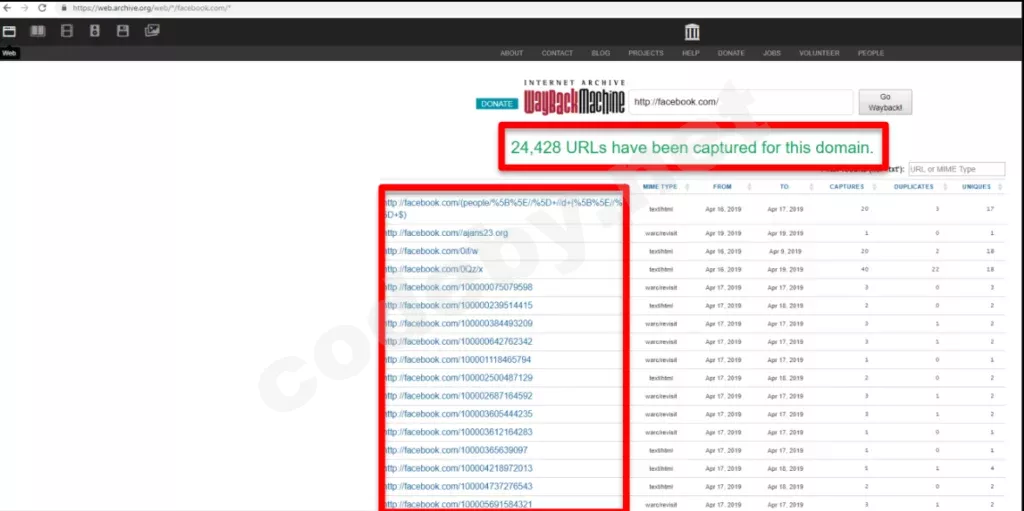Open the facebook.com/(people/%5B%5E... link
This screenshot has width=1024, height=511.
click(x=503, y=208)
